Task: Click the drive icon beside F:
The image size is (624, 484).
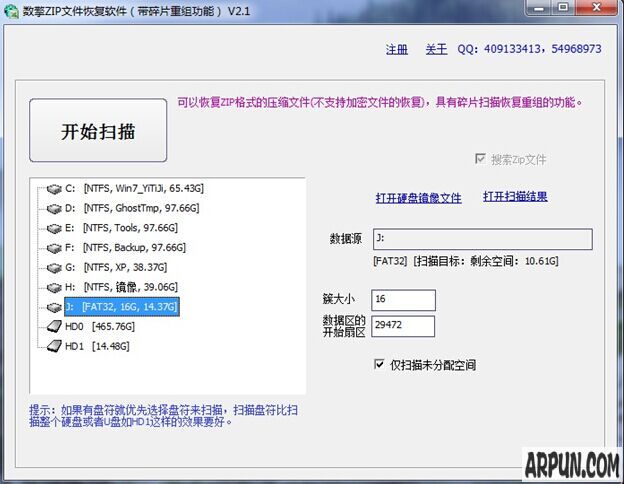Action: (x=54, y=248)
